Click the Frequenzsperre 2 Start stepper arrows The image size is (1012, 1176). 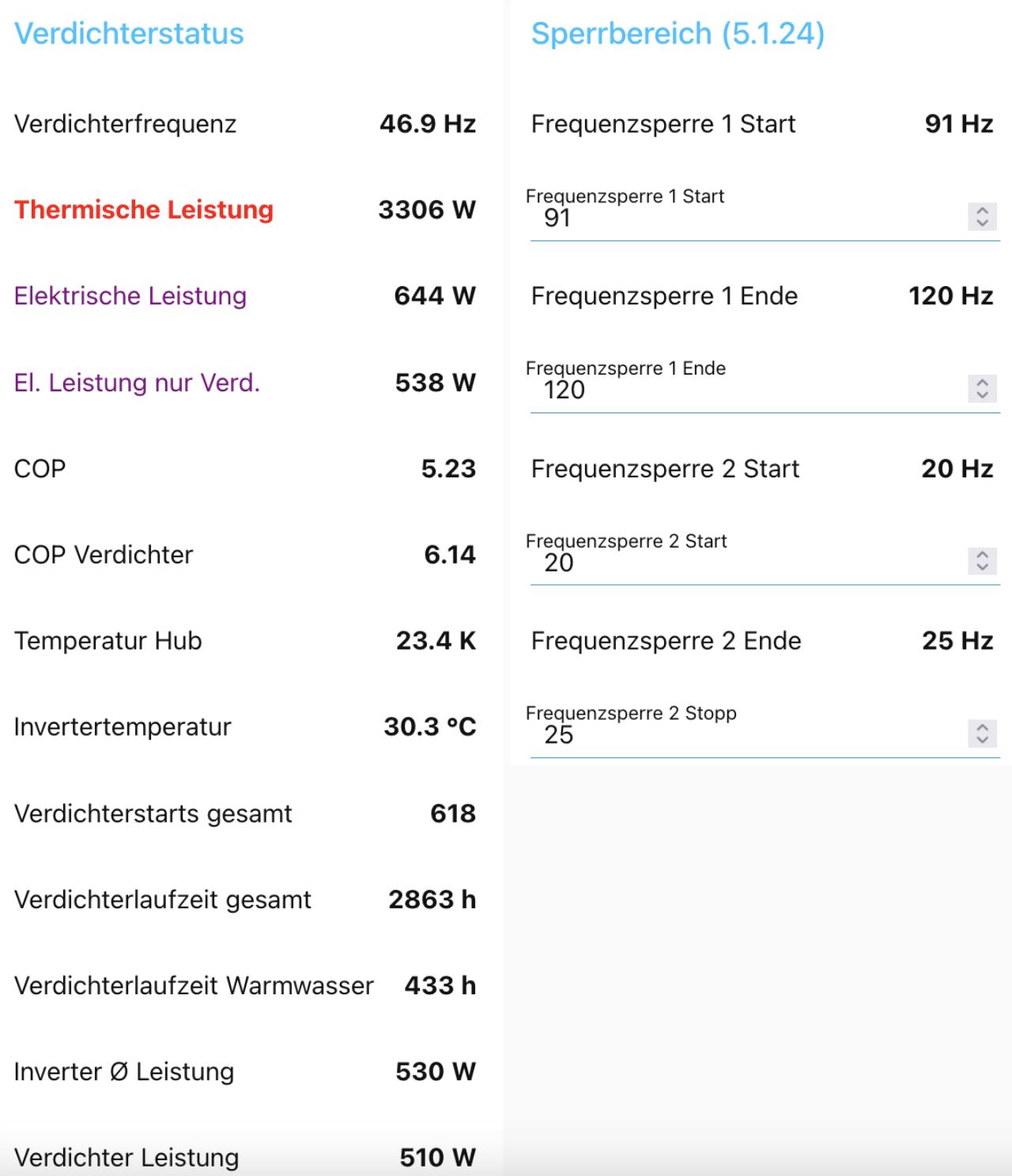[982, 561]
